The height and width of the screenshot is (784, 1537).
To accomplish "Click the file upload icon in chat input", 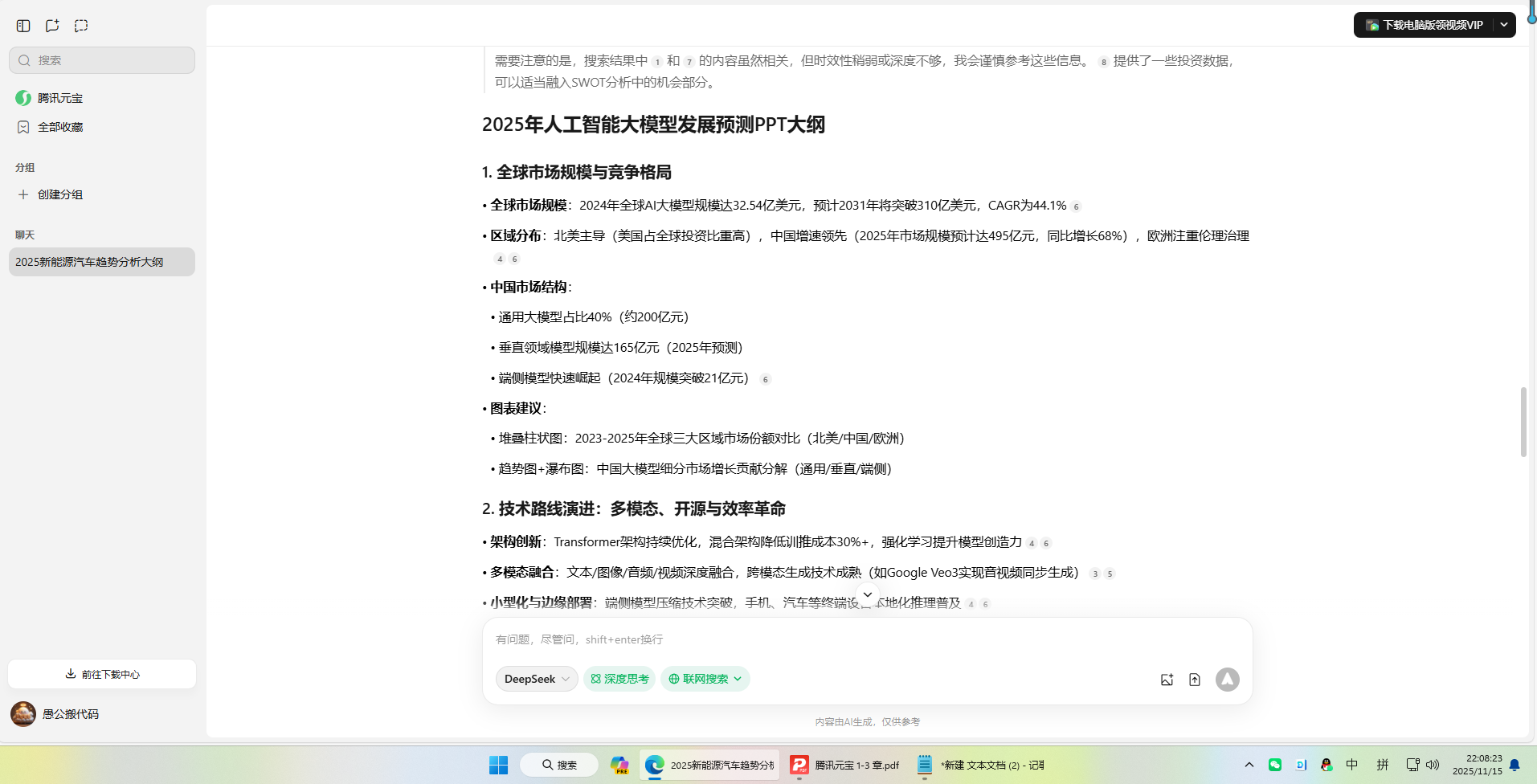I will (x=1195, y=679).
